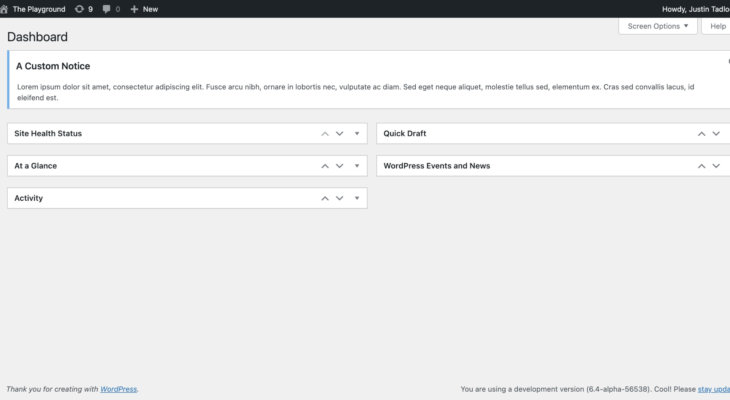Move WordPress Events and News widget up
730x400 pixels.
(x=701, y=166)
